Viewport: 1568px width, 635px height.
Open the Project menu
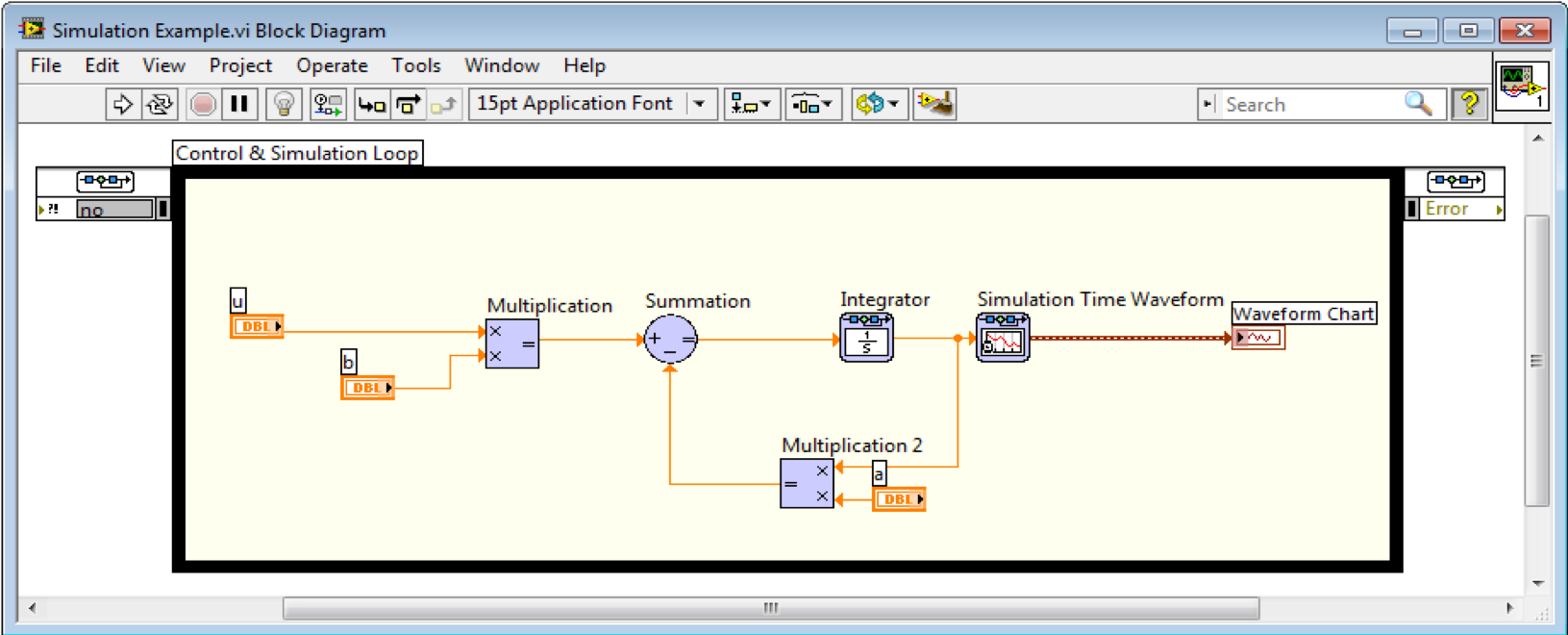[240, 65]
